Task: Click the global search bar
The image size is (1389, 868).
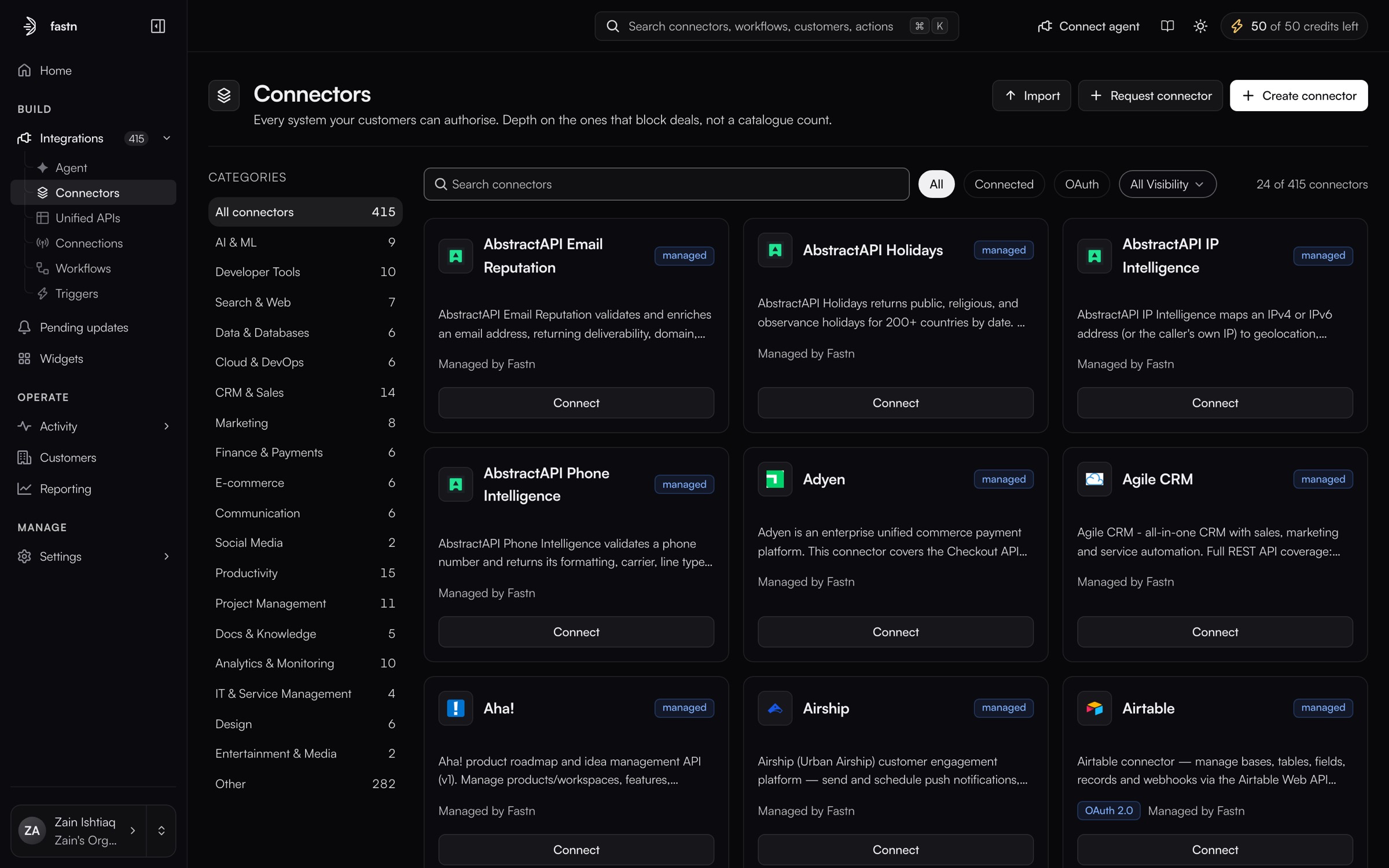Action: tap(776, 26)
